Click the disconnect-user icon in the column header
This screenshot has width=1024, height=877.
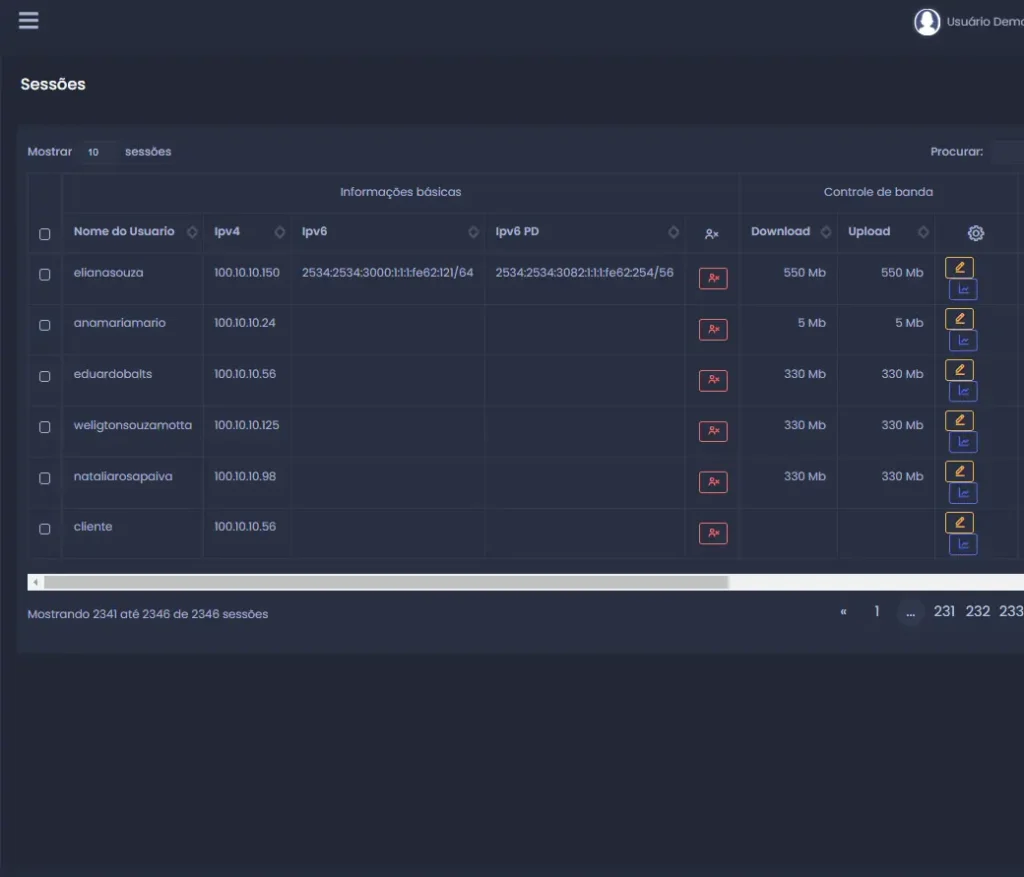pos(712,234)
